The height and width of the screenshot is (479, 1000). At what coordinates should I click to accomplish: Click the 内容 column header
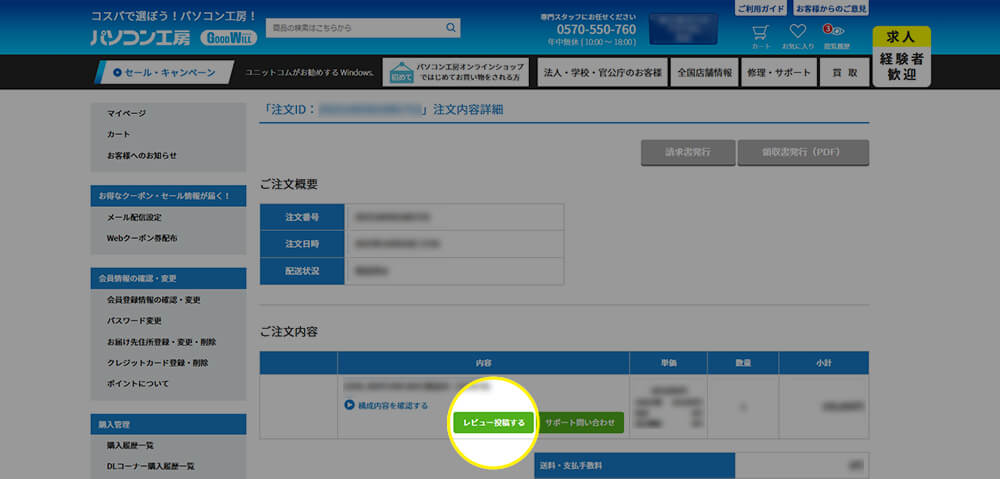coord(483,363)
